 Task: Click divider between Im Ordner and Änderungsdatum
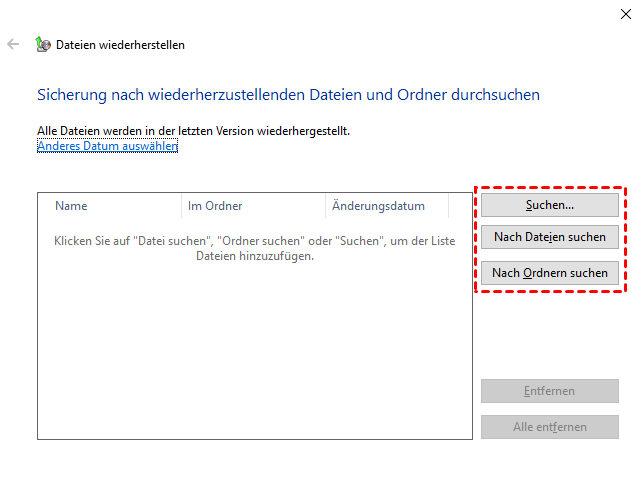tap(325, 206)
